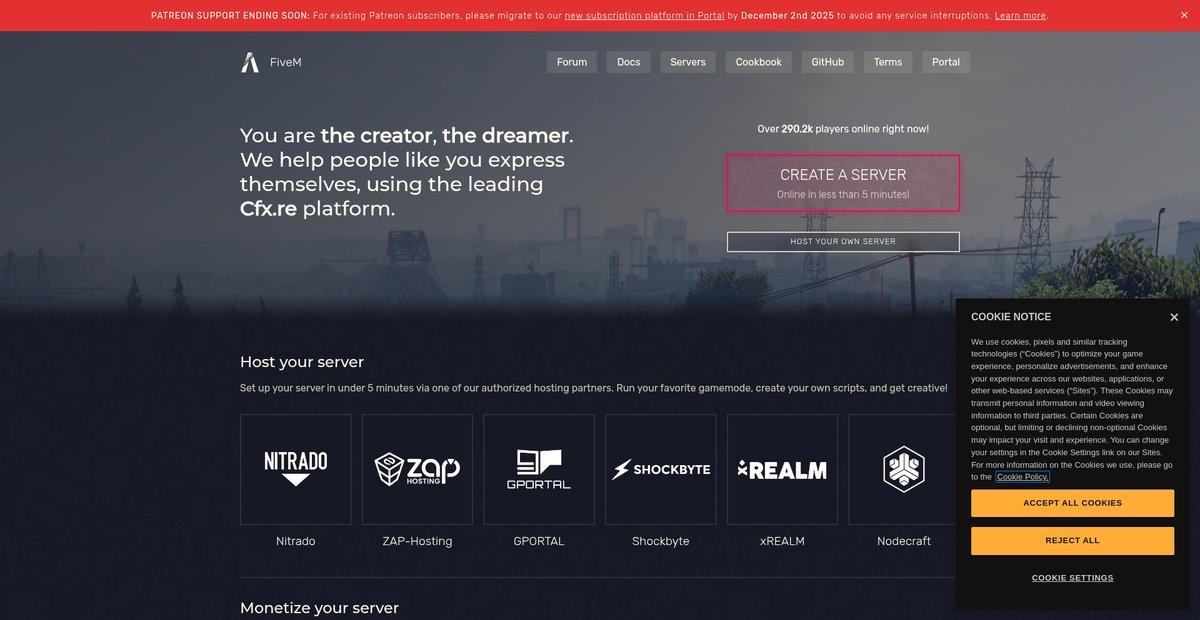Viewport: 1200px width, 620px height.
Task: Open the GitHub nav item
Action: tap(827, 62)
